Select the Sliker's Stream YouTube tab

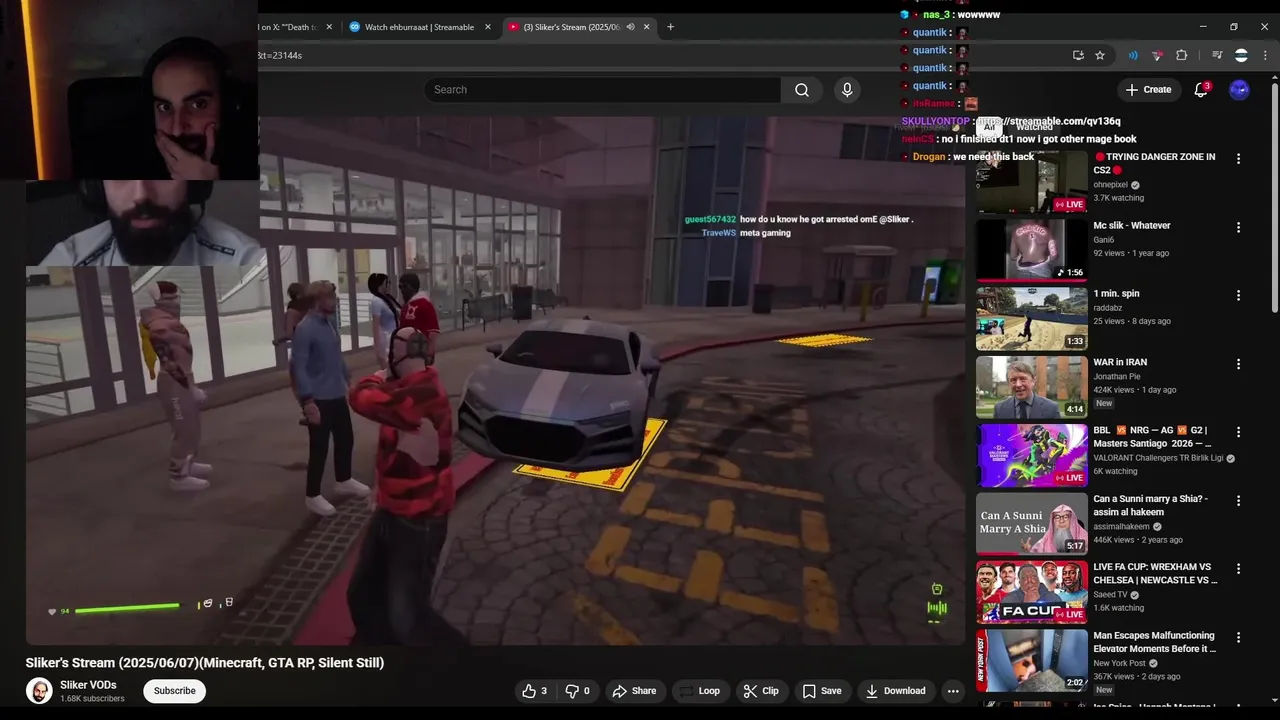point(570,27)
